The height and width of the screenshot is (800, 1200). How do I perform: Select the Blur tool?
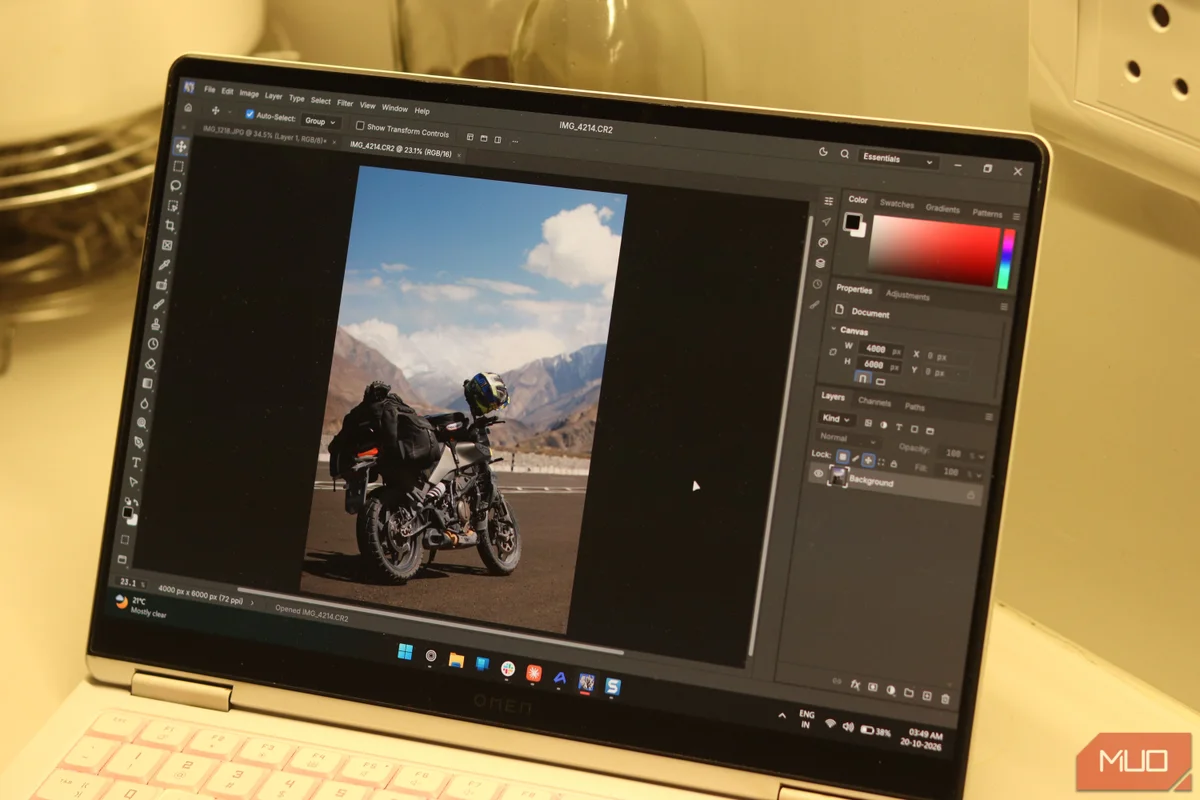[145, 403]
